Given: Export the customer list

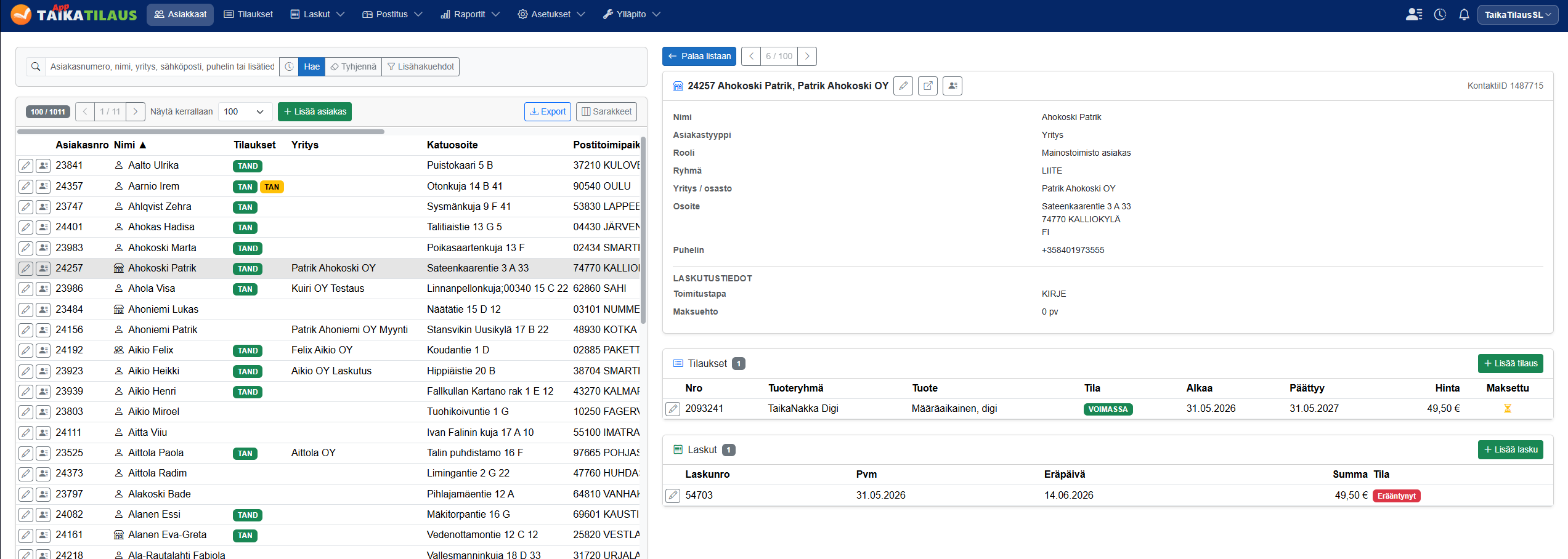Looking at the screenshot, I should [x=548, y=111].
